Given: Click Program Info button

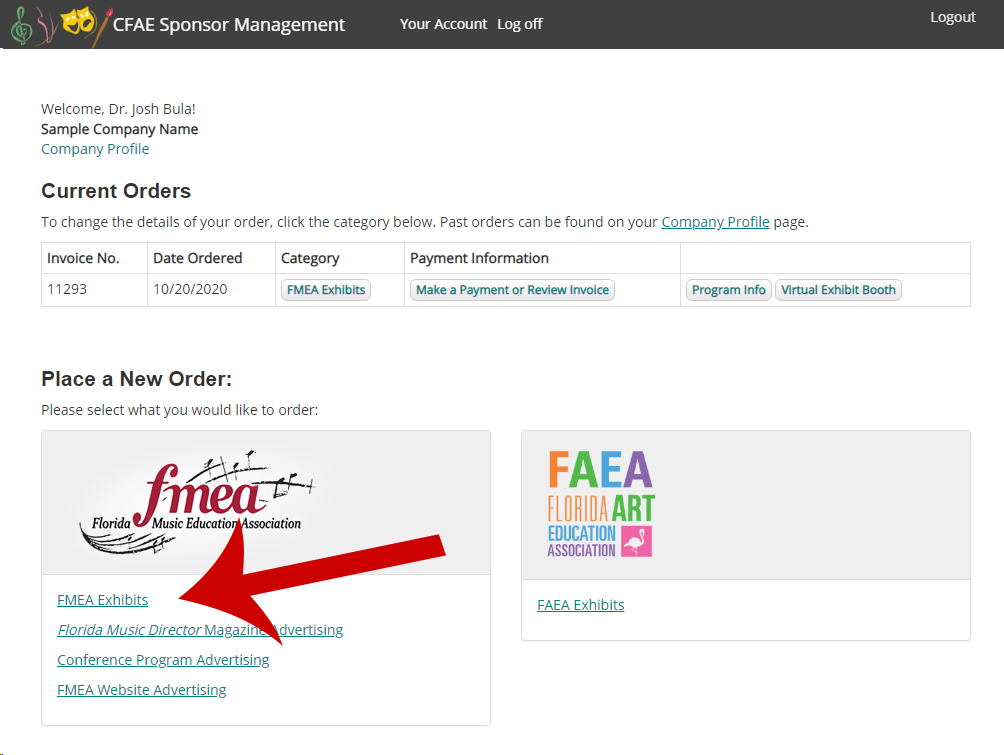Looking at the screenshot, I should point(728,290).
